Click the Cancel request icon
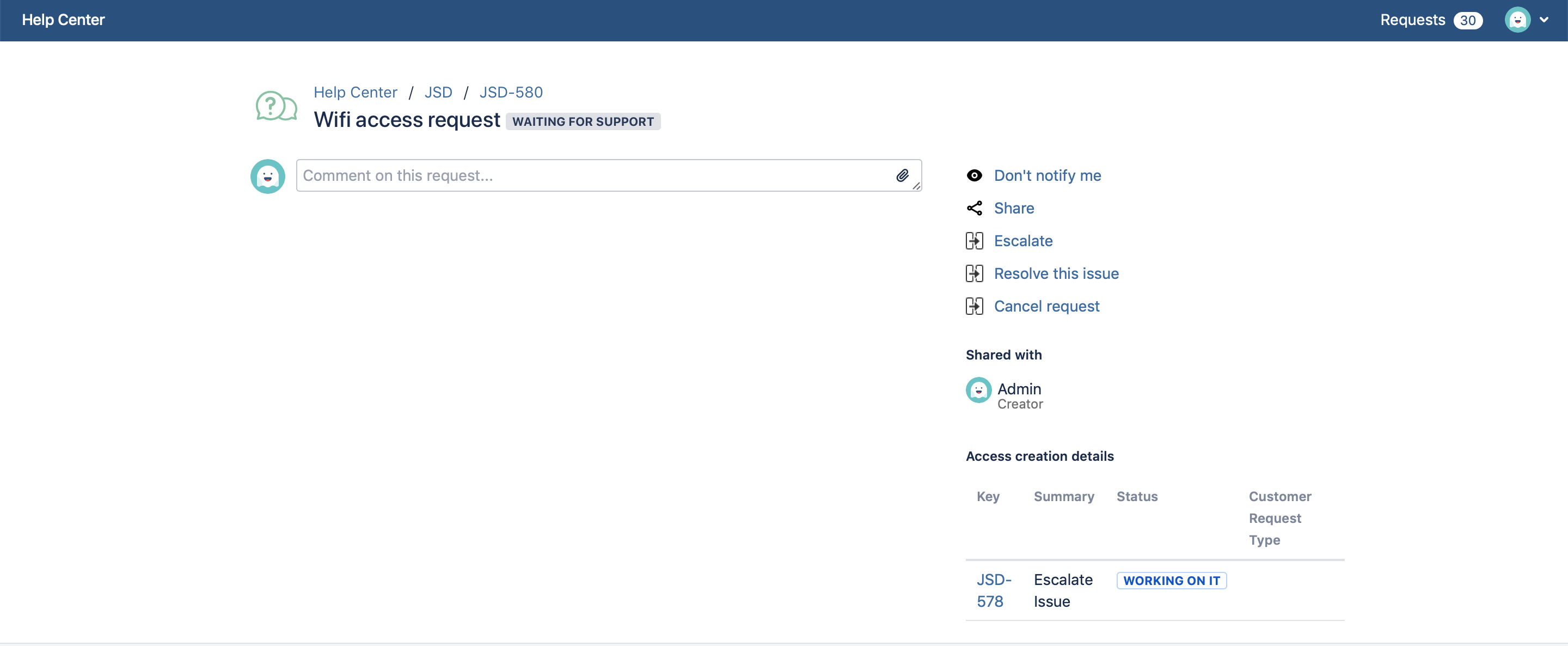 pos(974,305)
